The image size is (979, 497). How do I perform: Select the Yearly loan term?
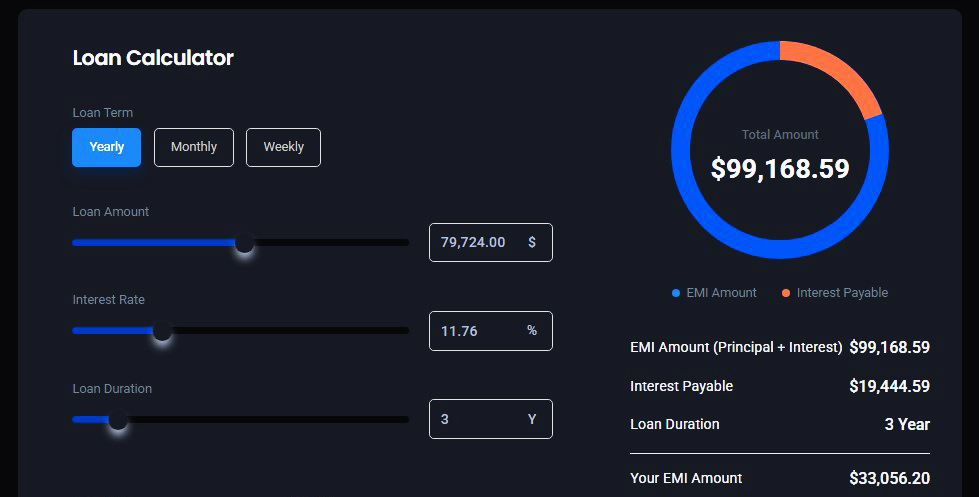[106, 147]
